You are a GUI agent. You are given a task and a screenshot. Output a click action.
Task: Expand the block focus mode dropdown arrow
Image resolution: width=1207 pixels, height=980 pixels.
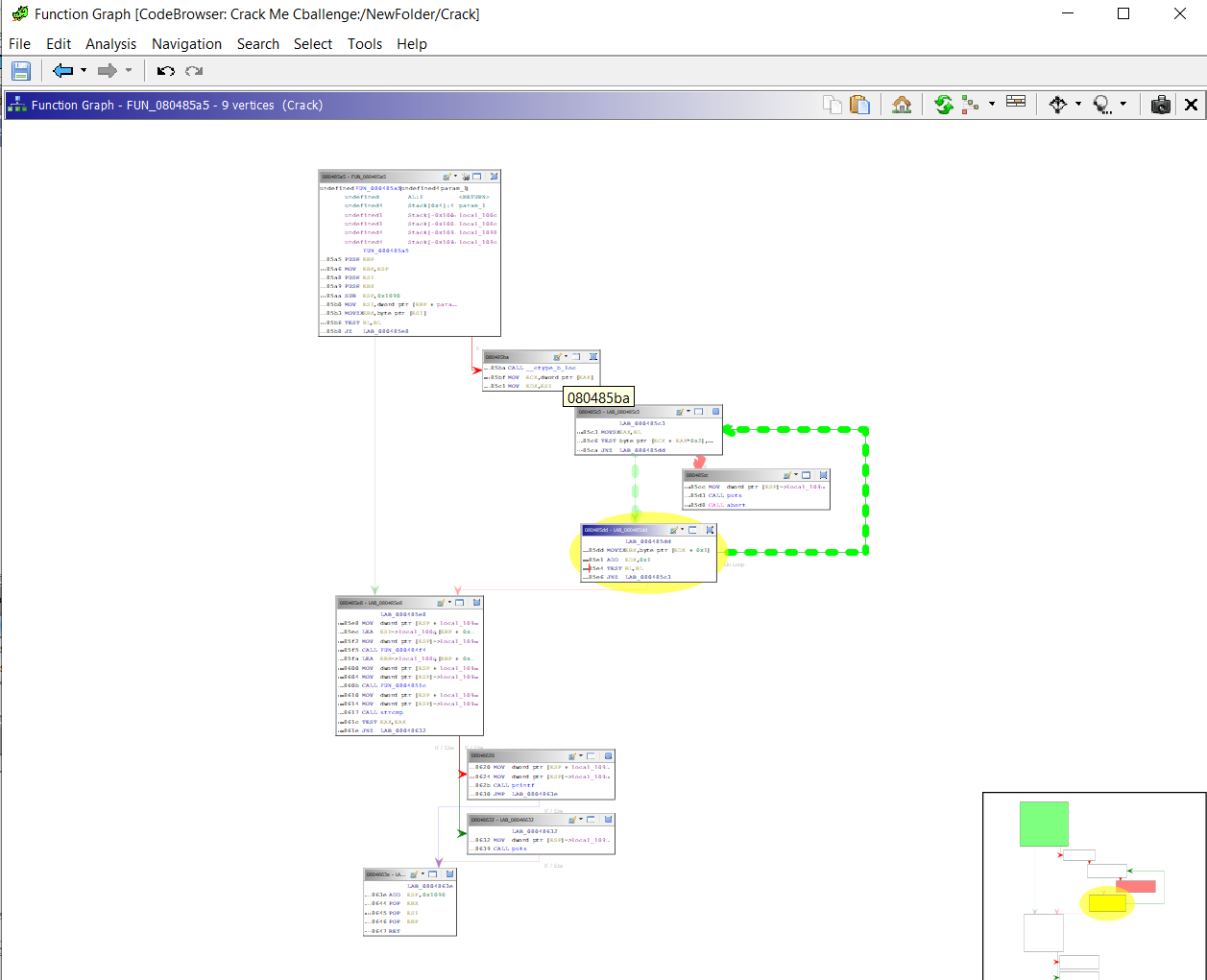1123,105
